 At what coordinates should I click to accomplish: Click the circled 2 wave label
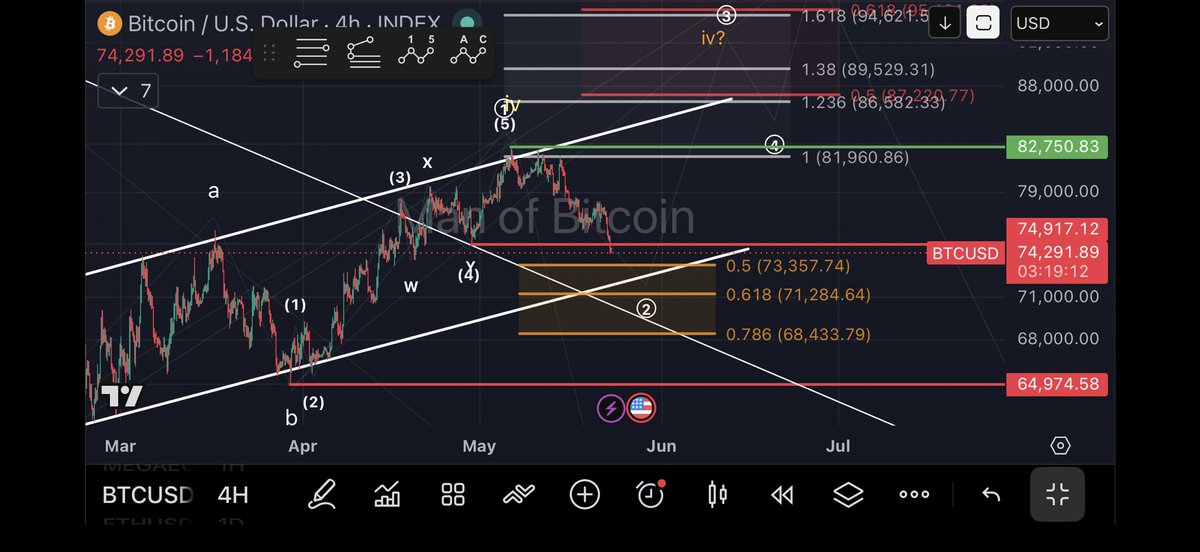[x=647, y=309]
